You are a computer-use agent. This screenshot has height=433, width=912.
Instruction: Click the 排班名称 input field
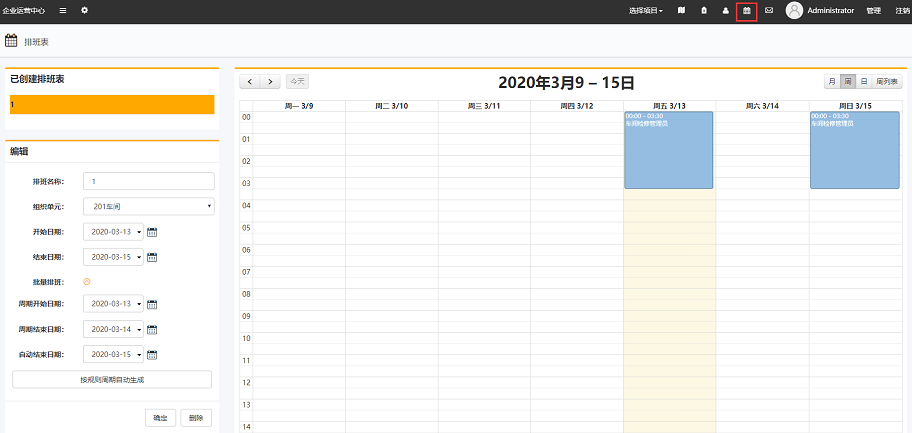[x=148, y=181]
